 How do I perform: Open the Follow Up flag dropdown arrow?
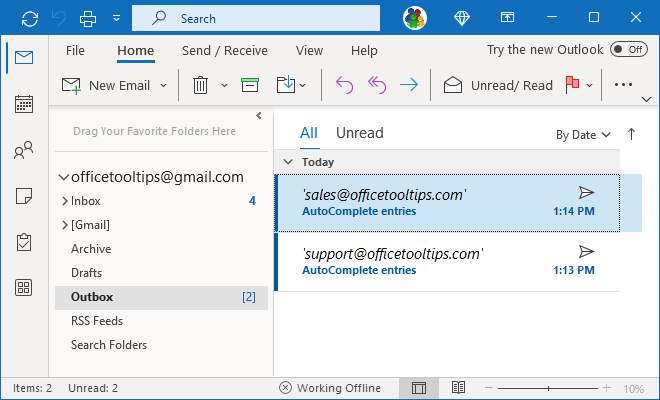coord(590,85)
